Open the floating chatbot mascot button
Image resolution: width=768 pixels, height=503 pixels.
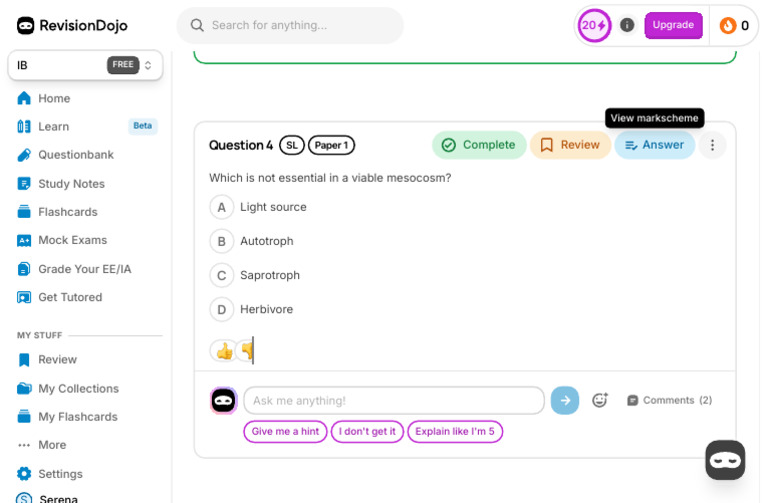click(725, 460)
